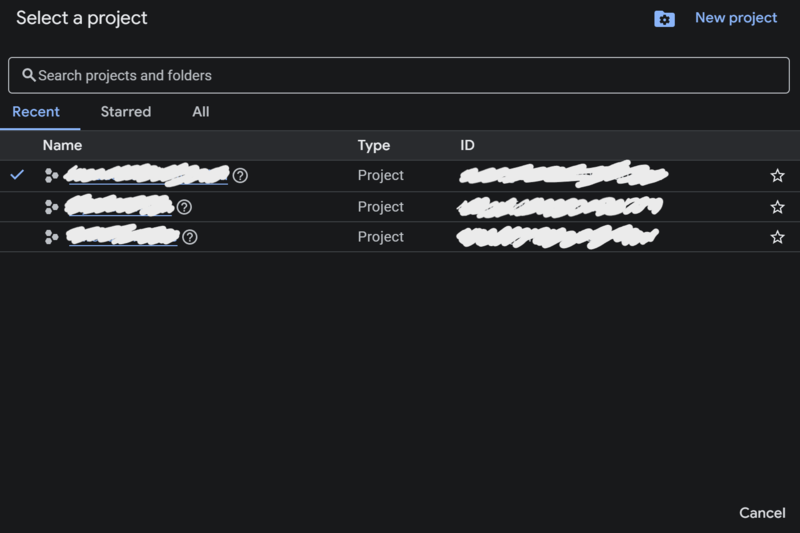Click project node icon of second row
The width and height of the screenshot is (800, 533).
[x=51, y=207]
